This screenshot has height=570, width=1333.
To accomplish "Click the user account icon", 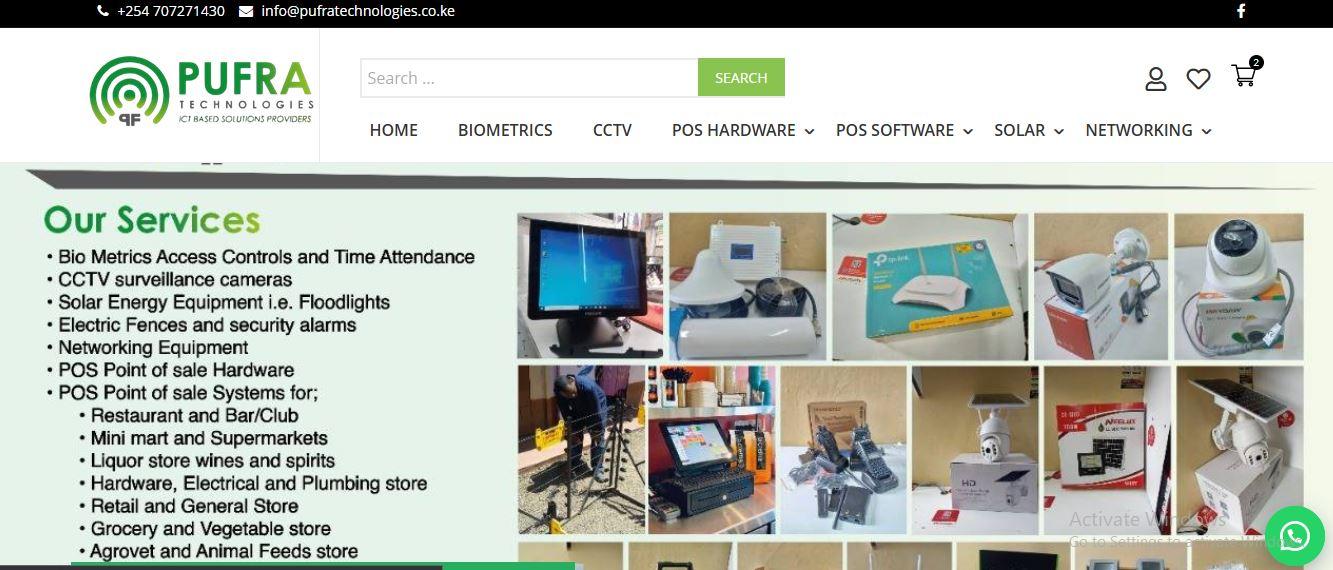I will pyautogui.click(x=1156, y=79).
